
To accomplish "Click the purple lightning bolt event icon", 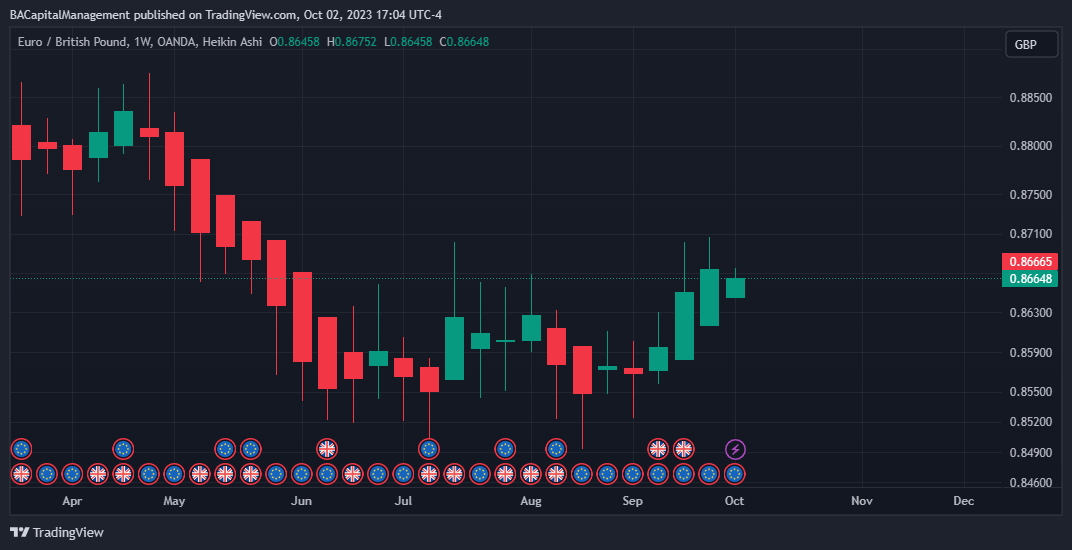I will pos(735,449).
